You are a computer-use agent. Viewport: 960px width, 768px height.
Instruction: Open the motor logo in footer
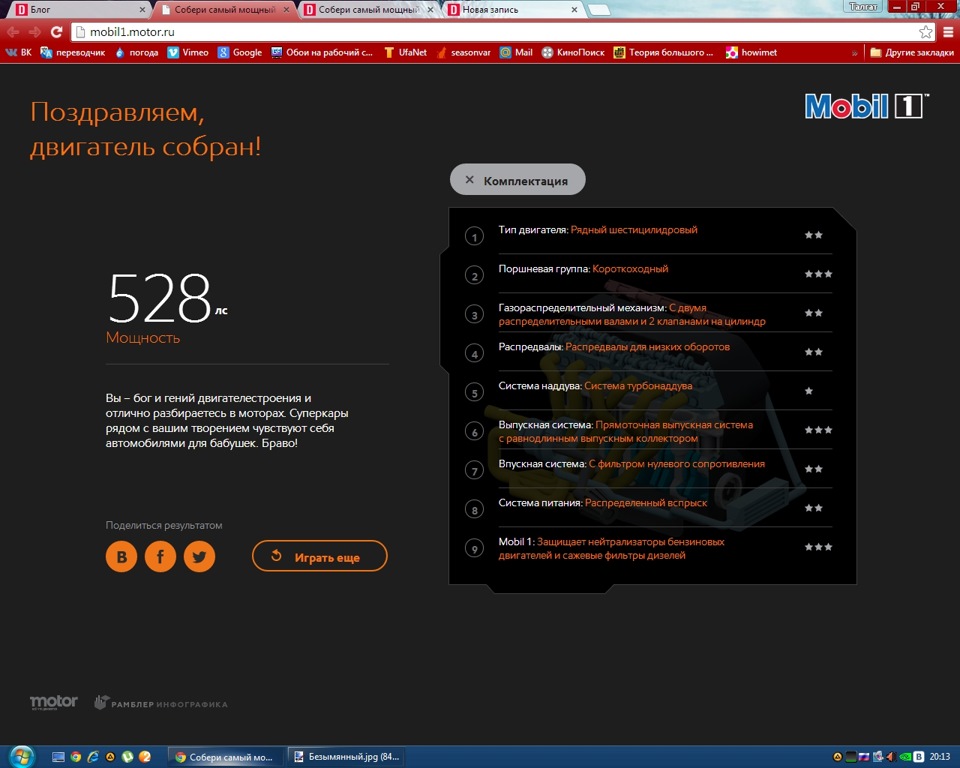(x=54, y=702)
